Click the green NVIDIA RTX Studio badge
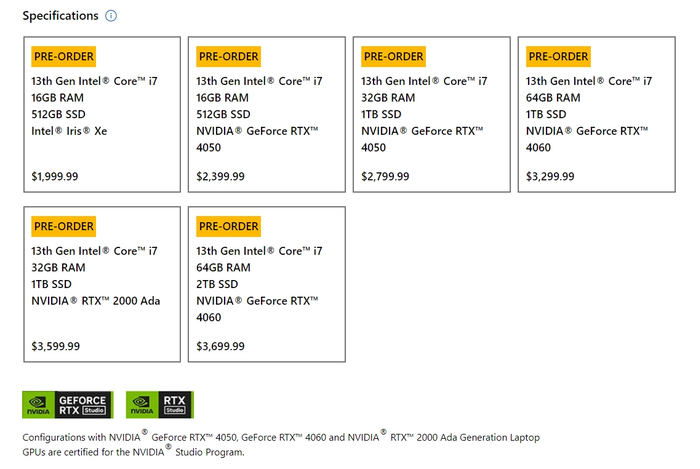Screen dimensions: 700x469 coord(159,405)
